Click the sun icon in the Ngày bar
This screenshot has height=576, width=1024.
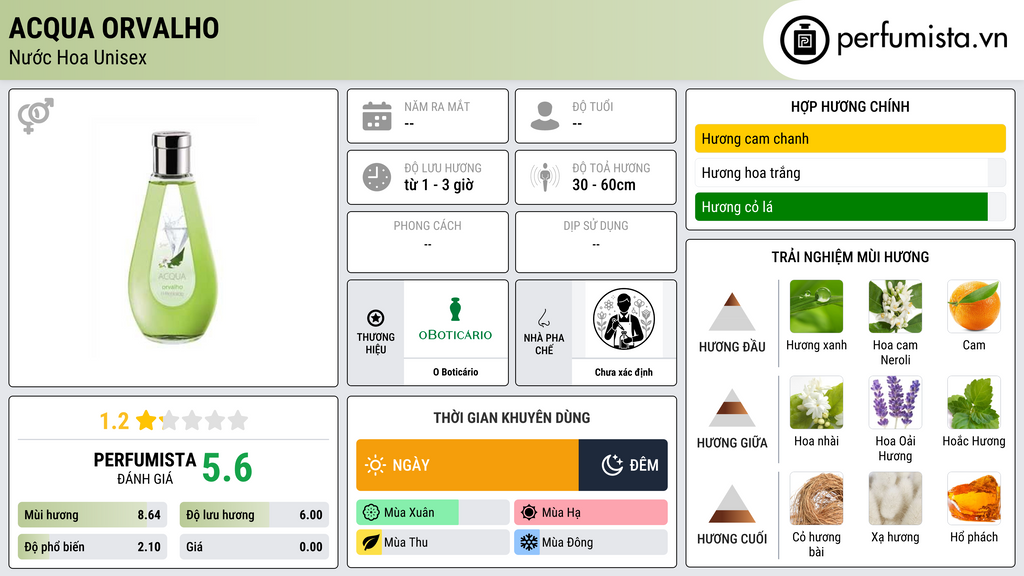pyautogui.click(x=375, y=465)
